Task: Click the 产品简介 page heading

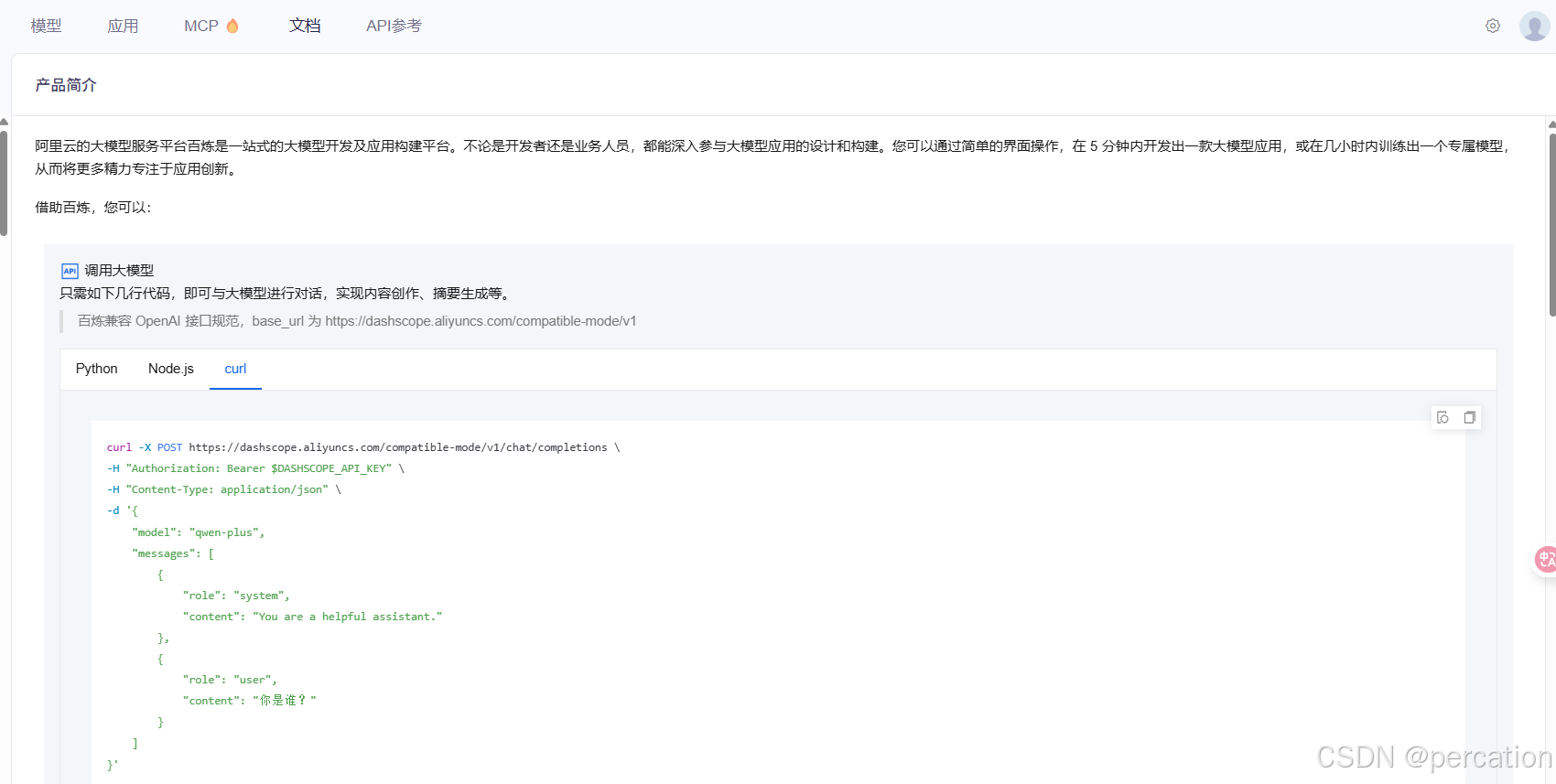Action: click(66, 85)
